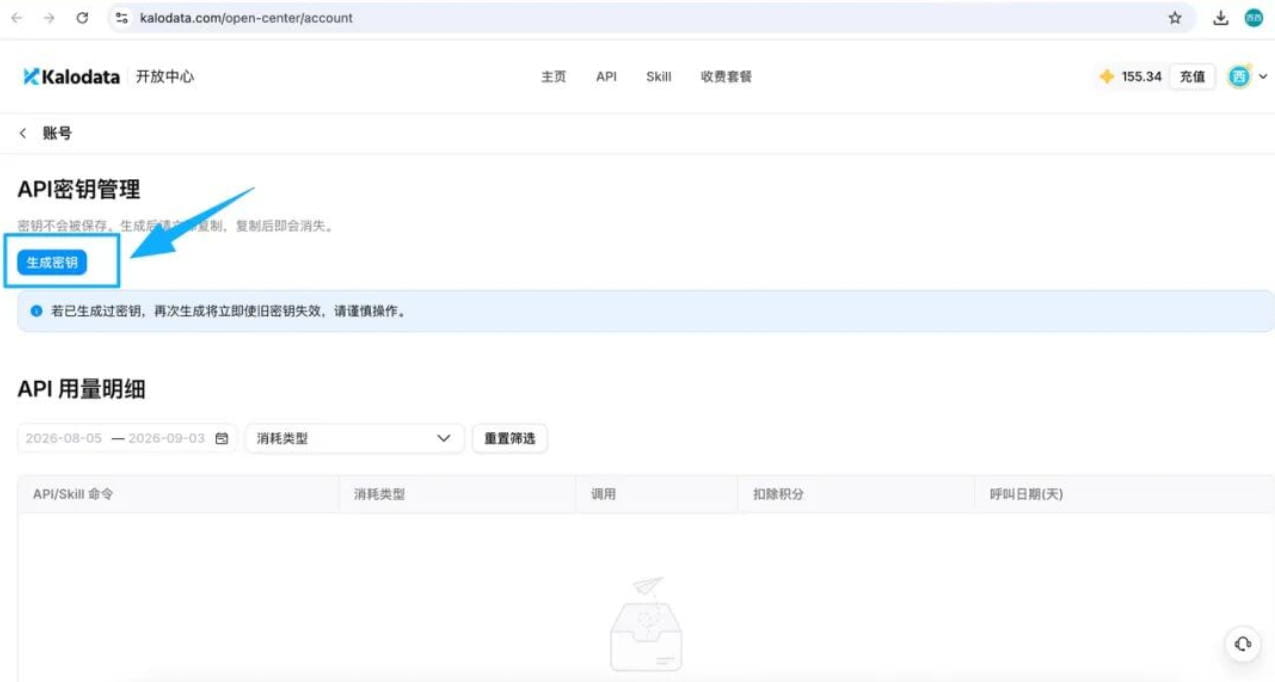Open browser downloads icon
This screenshot has height=682, width=1275.
tap(1221, 18)
